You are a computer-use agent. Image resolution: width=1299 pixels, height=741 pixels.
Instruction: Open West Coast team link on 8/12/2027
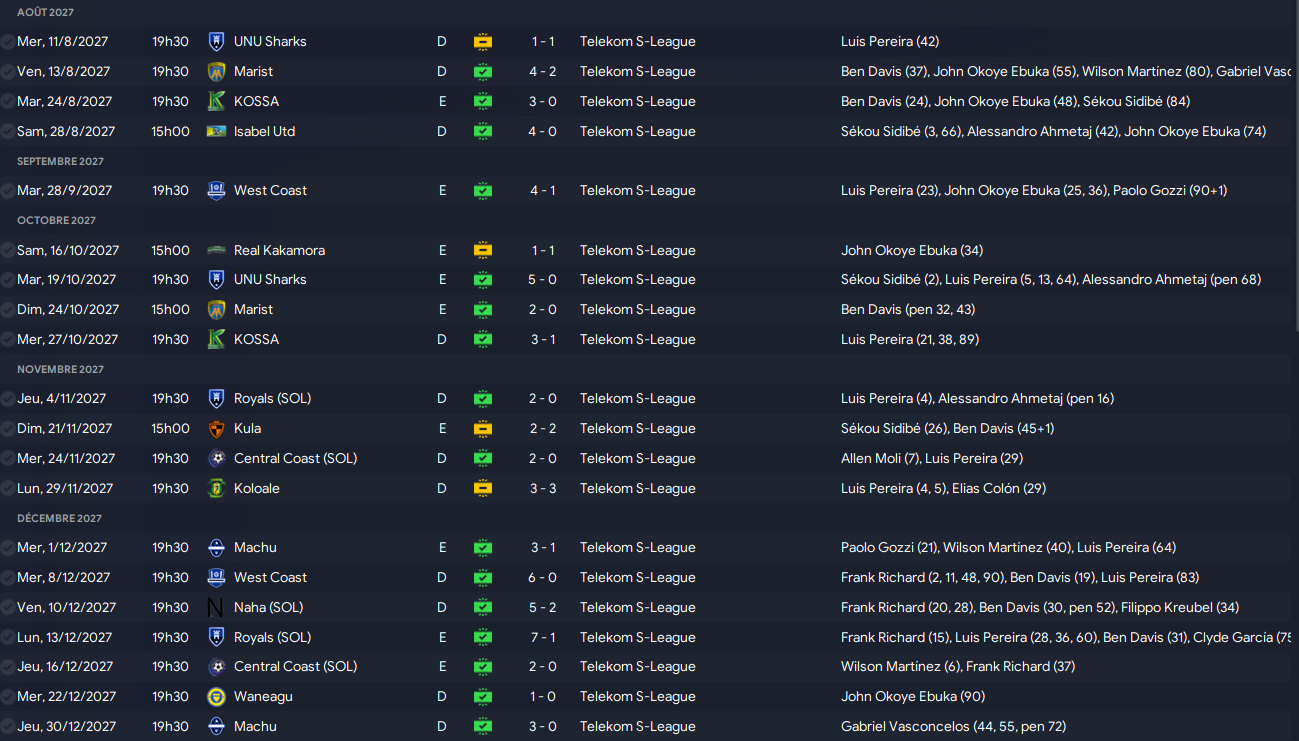click(x=270, y=577)
